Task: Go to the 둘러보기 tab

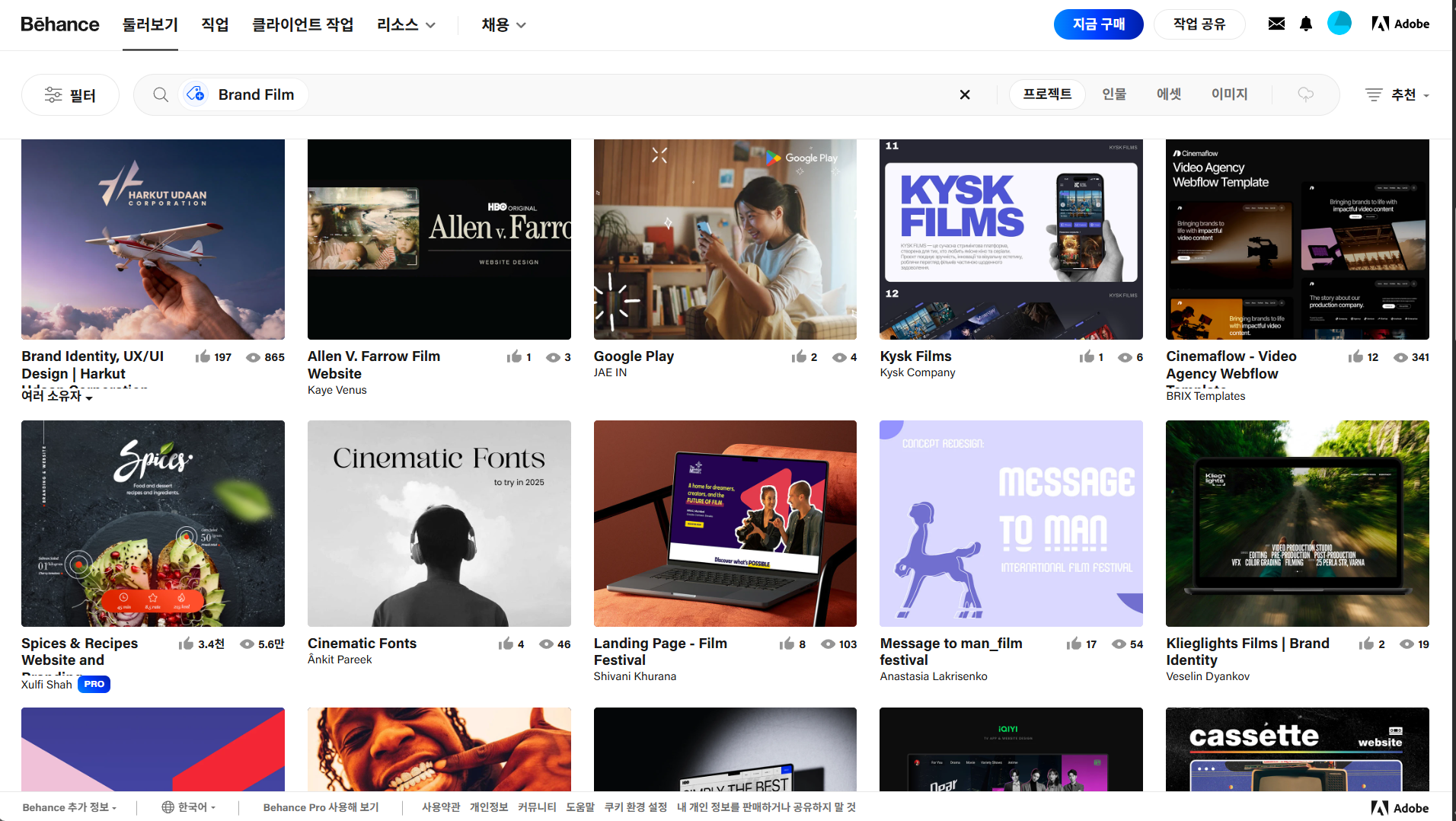Action: click(x=150, y=24)
